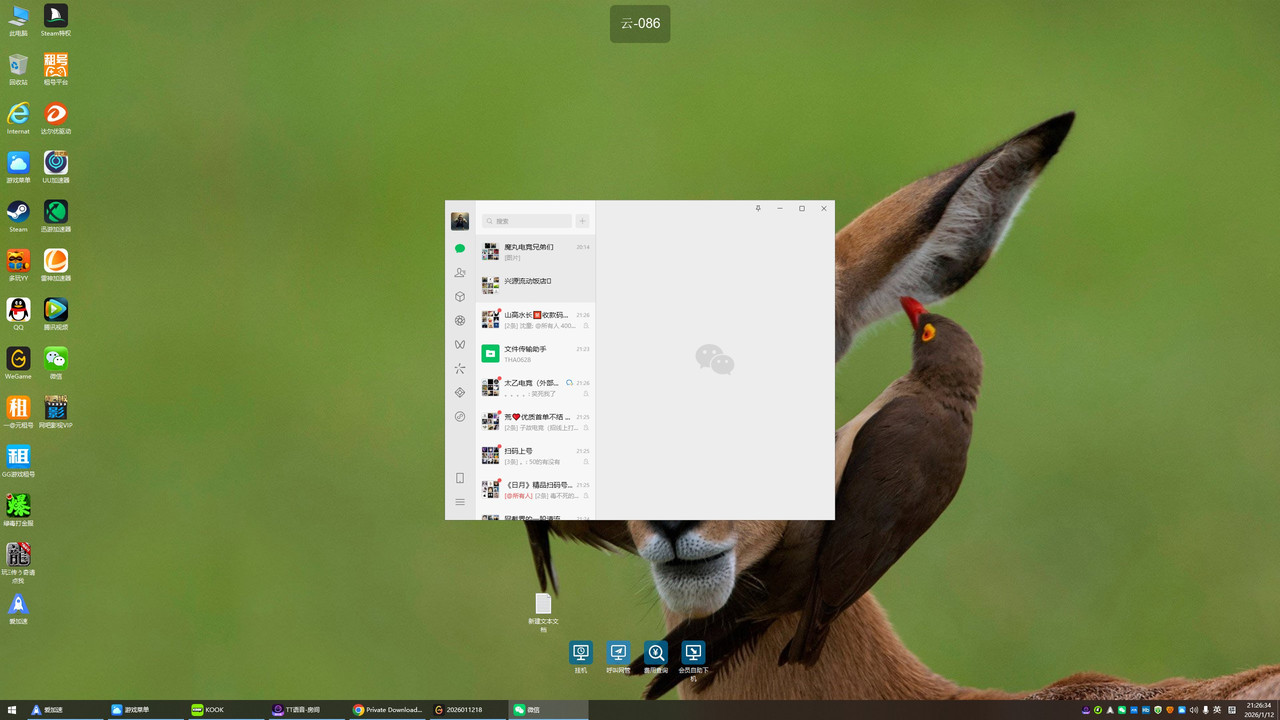Open the Windows Start button
The image size is (1280, 720).
[12, 710]
